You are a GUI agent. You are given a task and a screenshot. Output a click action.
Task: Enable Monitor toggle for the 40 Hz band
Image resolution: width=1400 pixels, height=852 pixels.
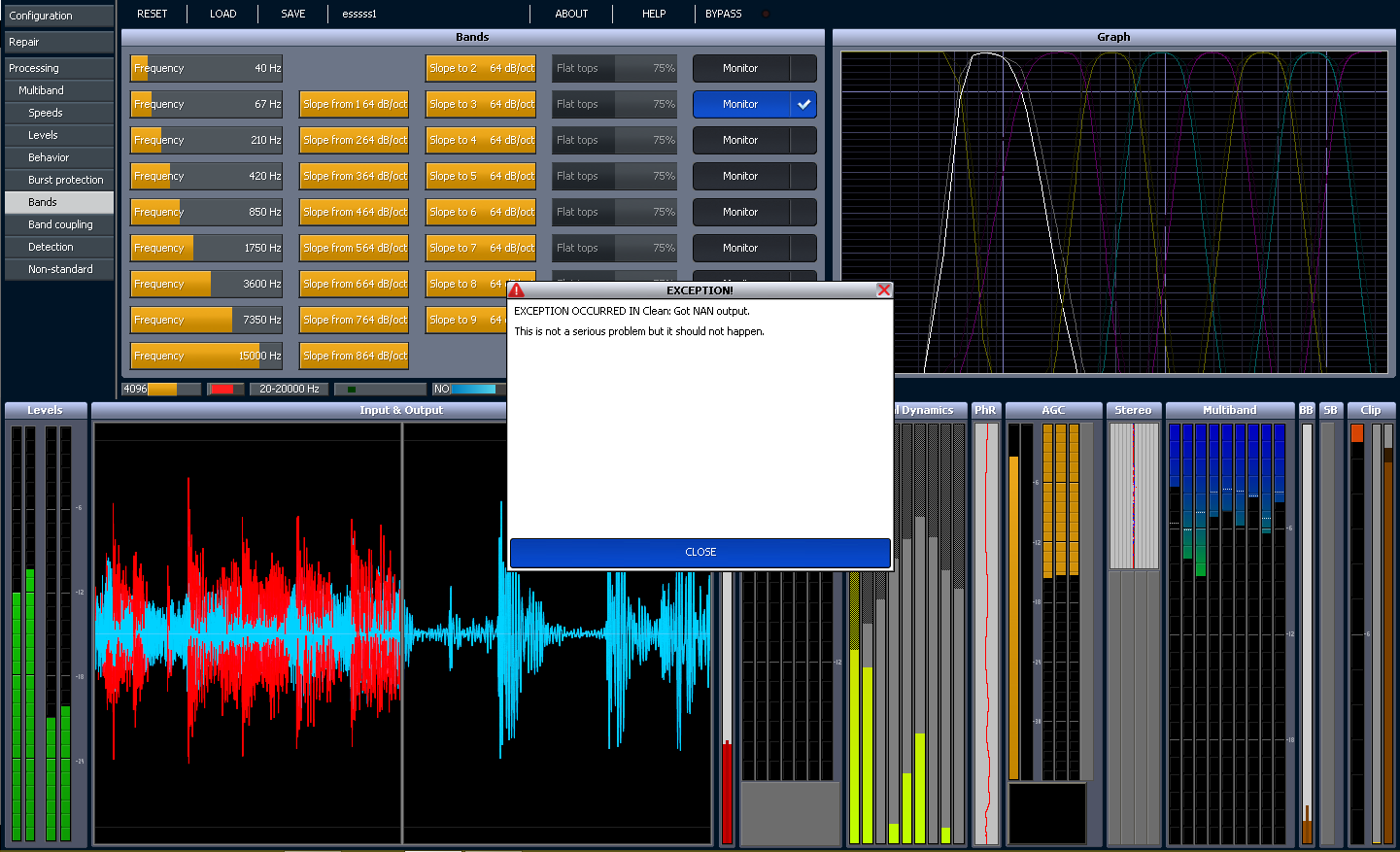(x=755, y=68)
